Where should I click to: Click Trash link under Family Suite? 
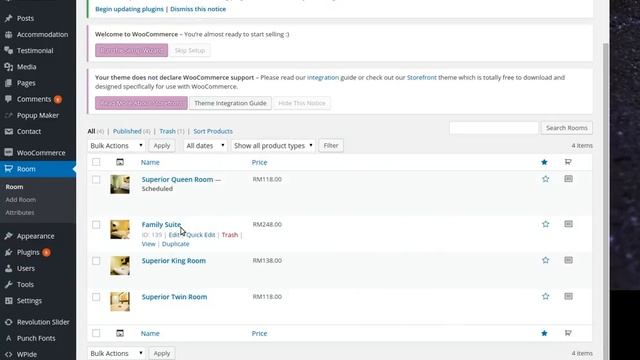[230, 235]
